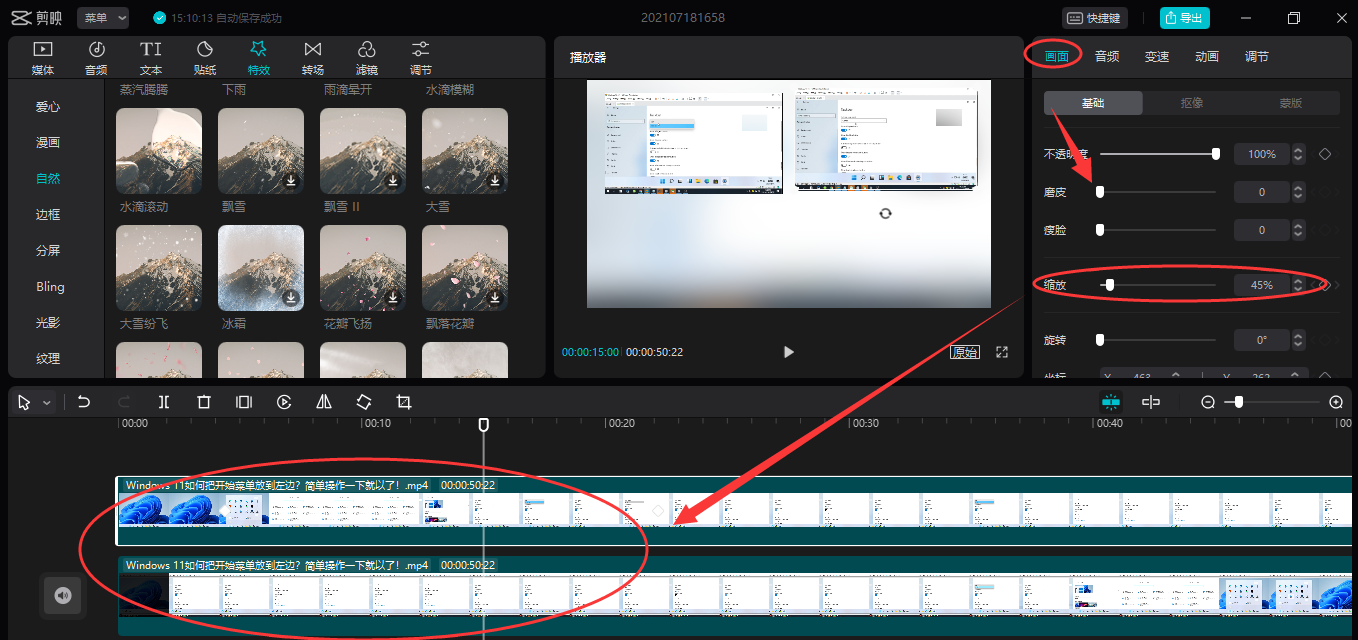Screen dimensions: 1358x640
Task: Click the 缩放 scale slider handle
Action: coord(1109,285)
